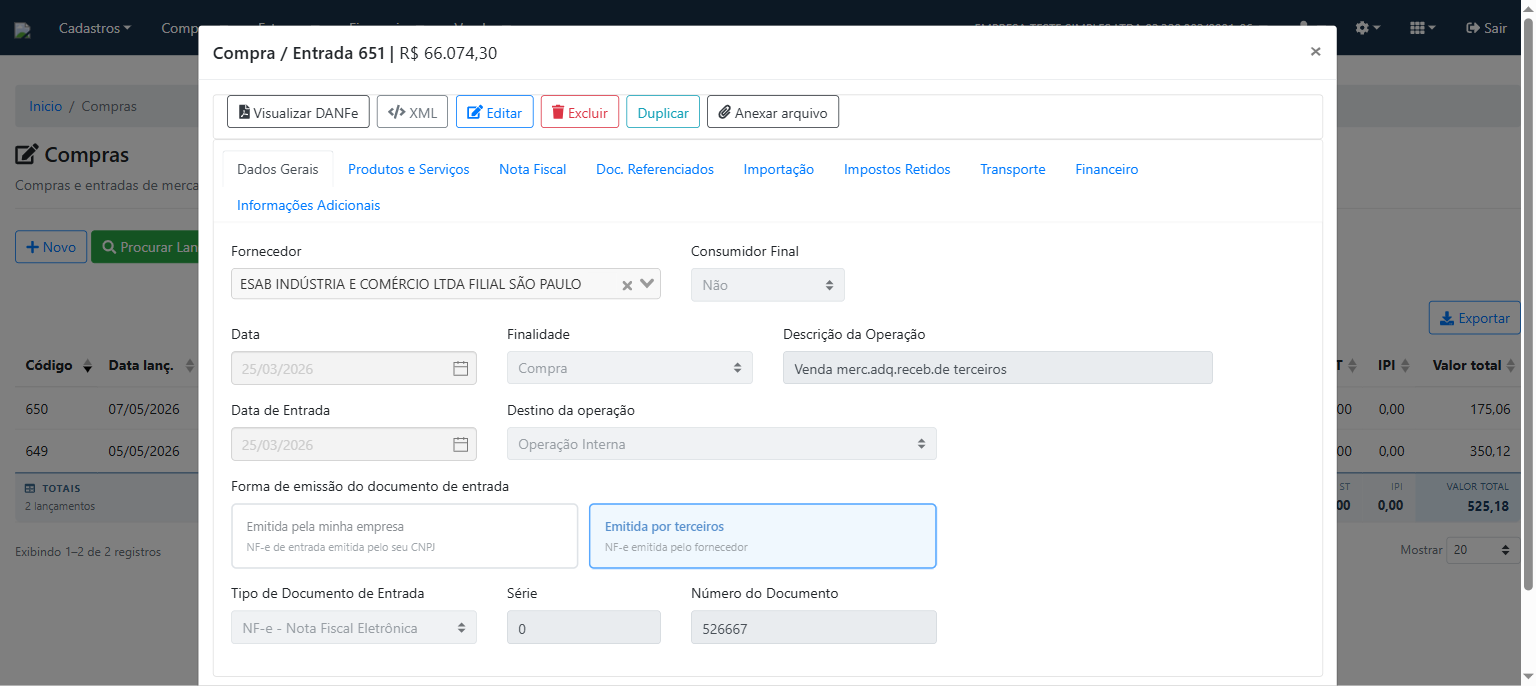Open the Transporte tab
1536x686 pixels.
click(x=1012, y=169)
